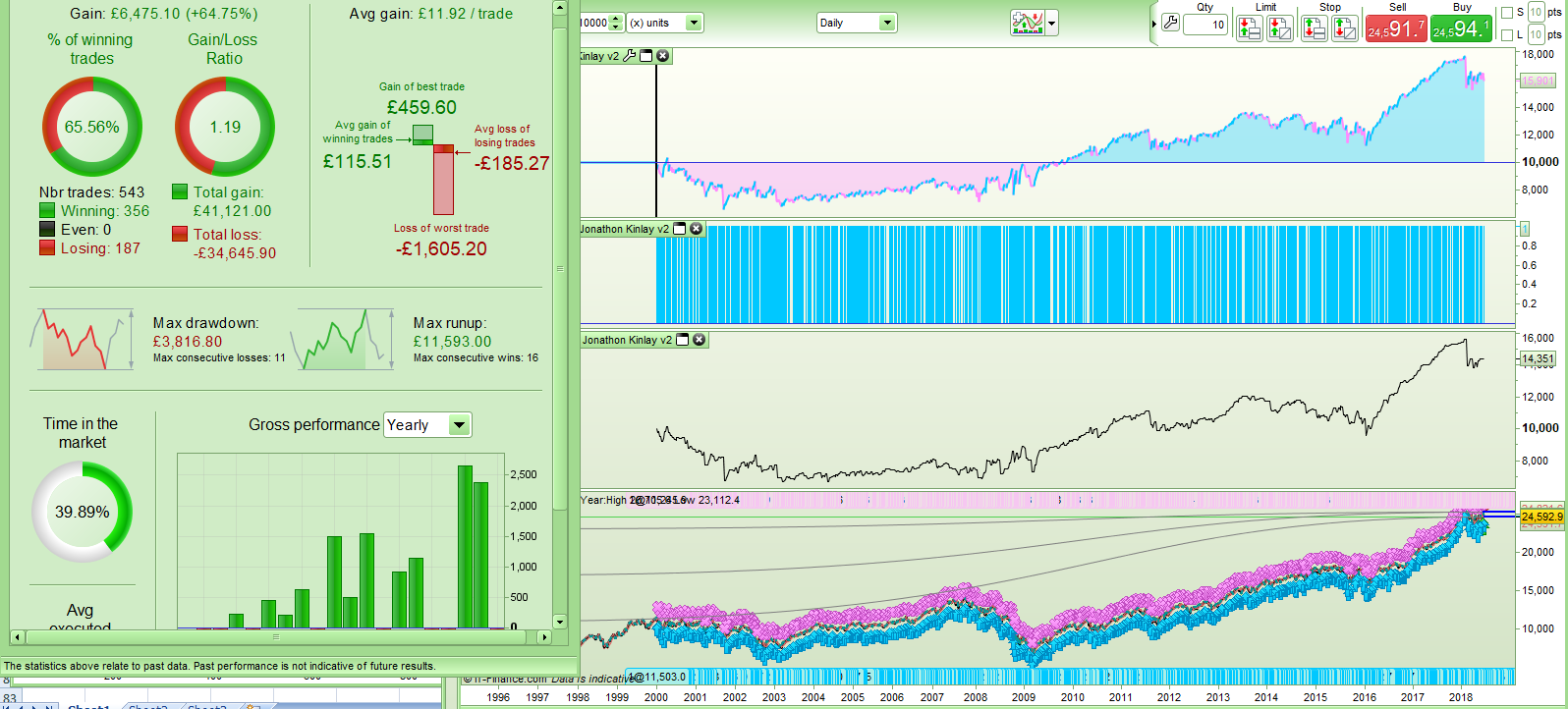The width and height of the screenshot is (1568, 709).
Task: Maximize the equity curve Kinlay v2 panel
Action: (646, 56)
